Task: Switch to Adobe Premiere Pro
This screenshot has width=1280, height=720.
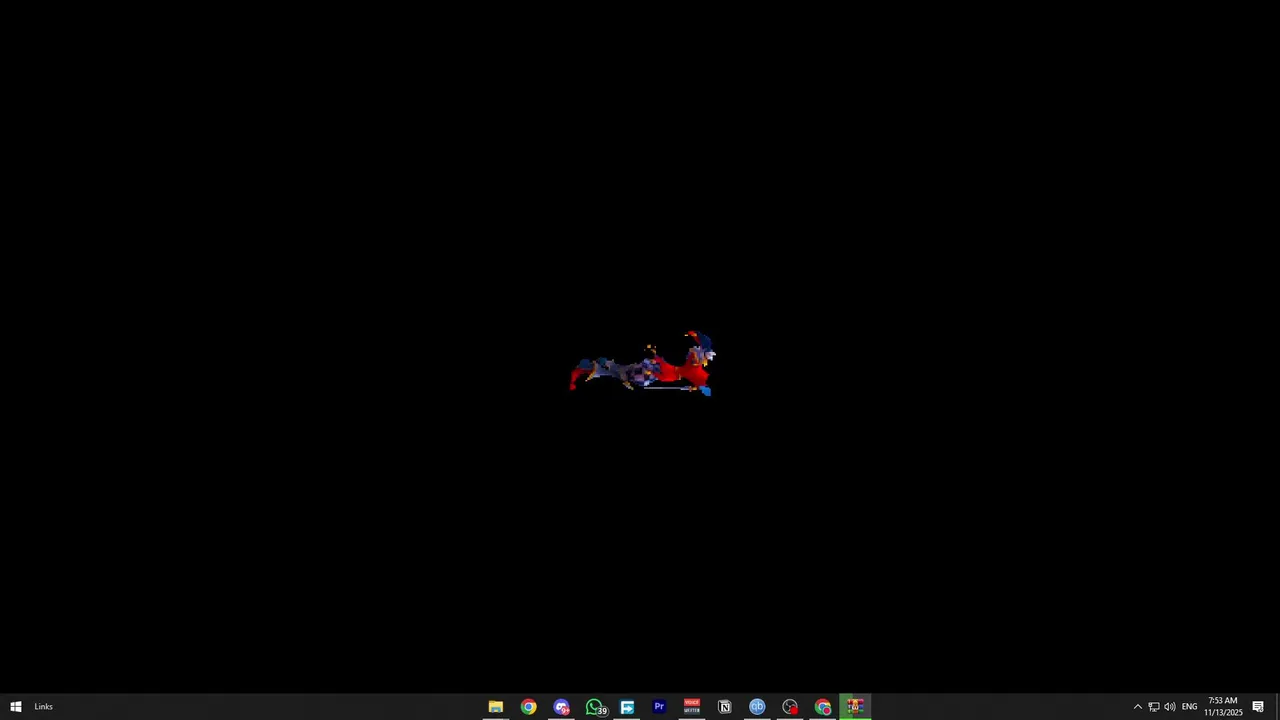Action: point(659,707)
